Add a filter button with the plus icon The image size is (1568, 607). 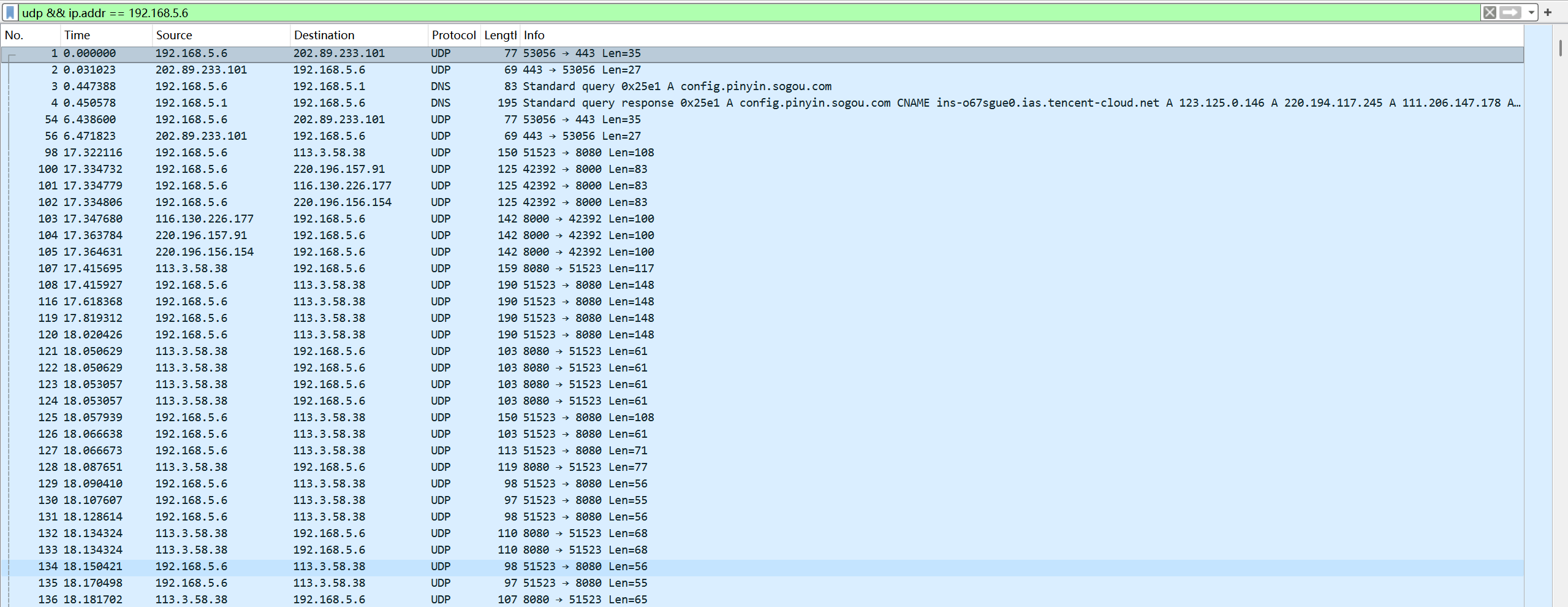[x=1548, y=13]
